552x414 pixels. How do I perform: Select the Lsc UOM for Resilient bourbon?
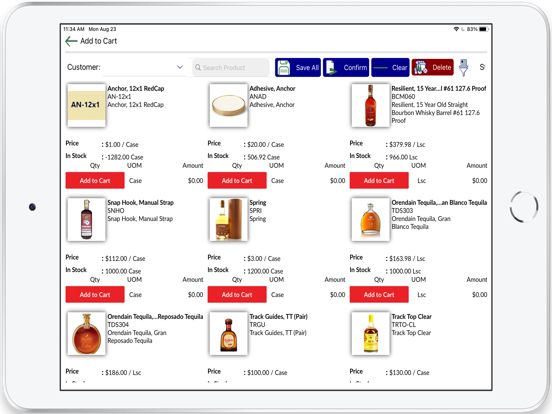(421, 181)
